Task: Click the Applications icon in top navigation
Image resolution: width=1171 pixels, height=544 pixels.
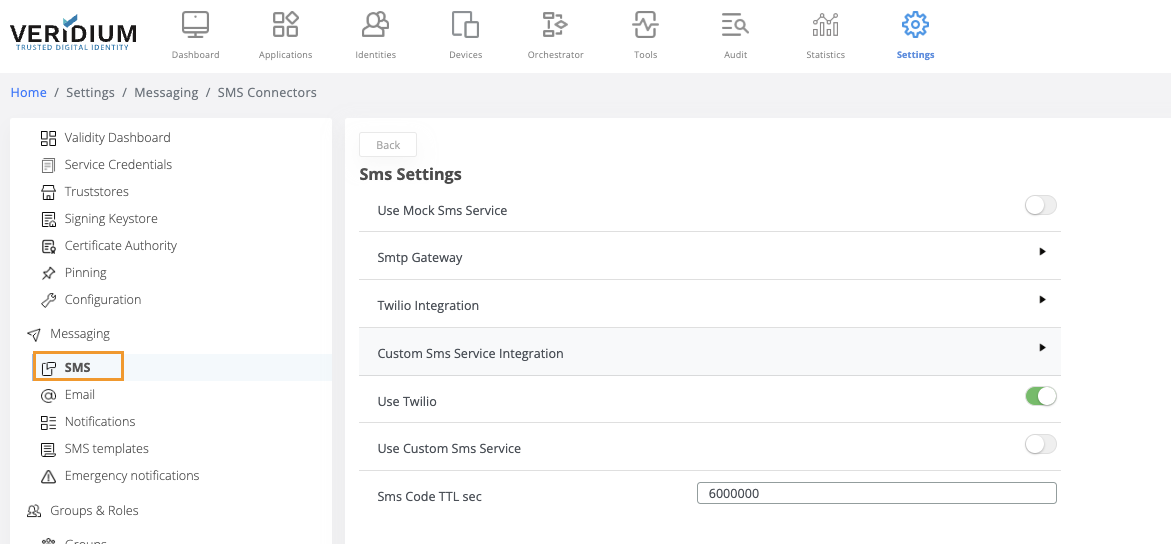Action: (285, 26)
